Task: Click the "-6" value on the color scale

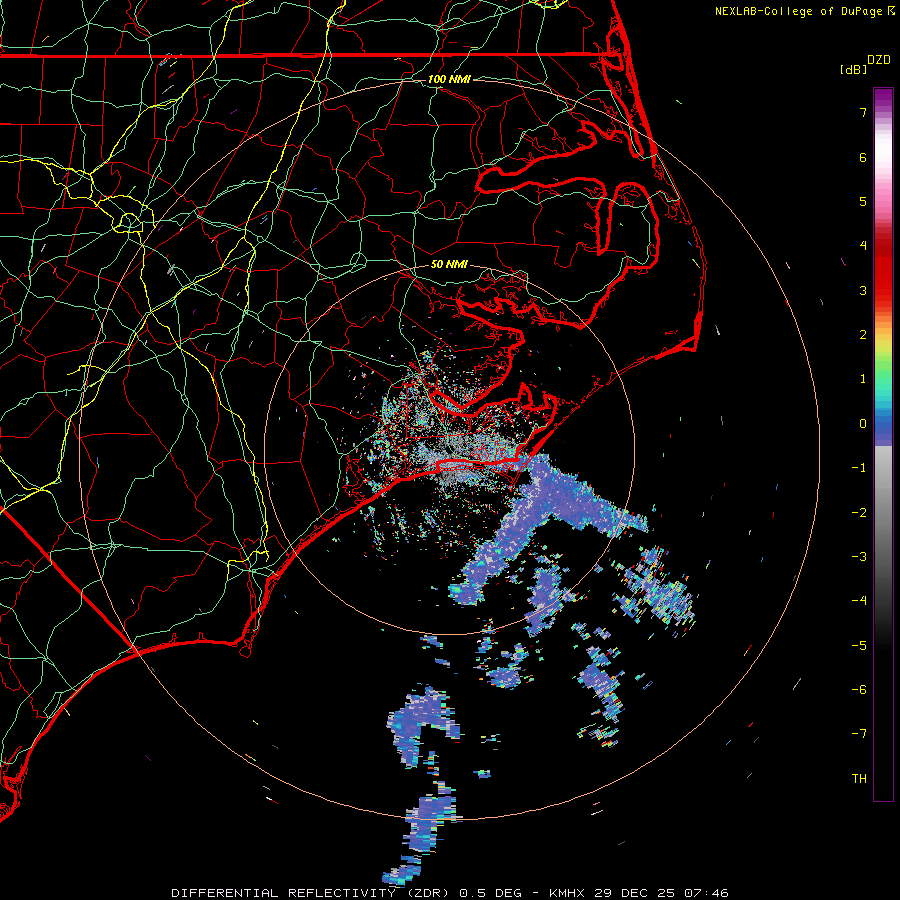Action: coord(859,690)
